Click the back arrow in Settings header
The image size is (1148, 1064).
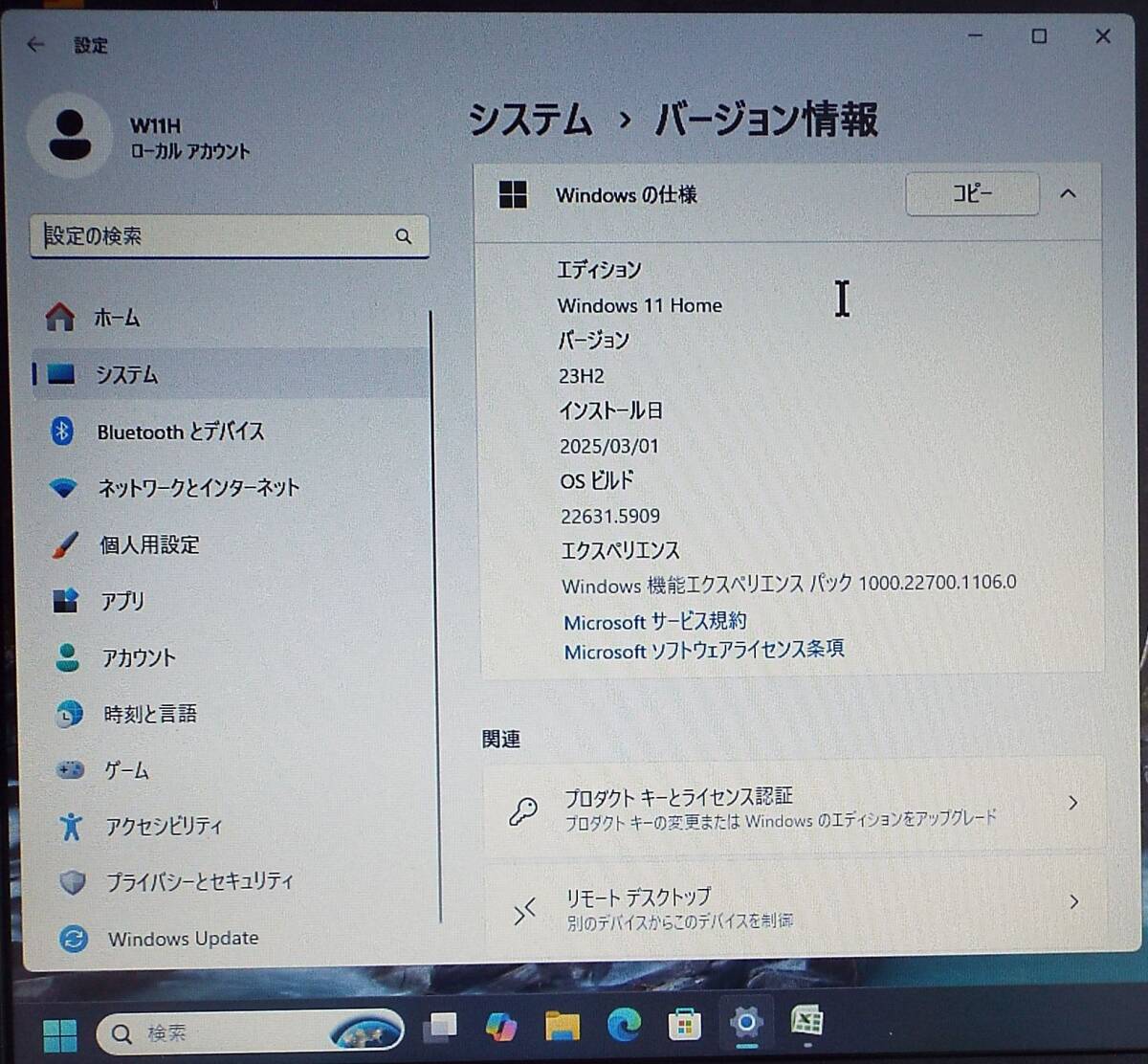pyautogui.click(x=36, y=45)
